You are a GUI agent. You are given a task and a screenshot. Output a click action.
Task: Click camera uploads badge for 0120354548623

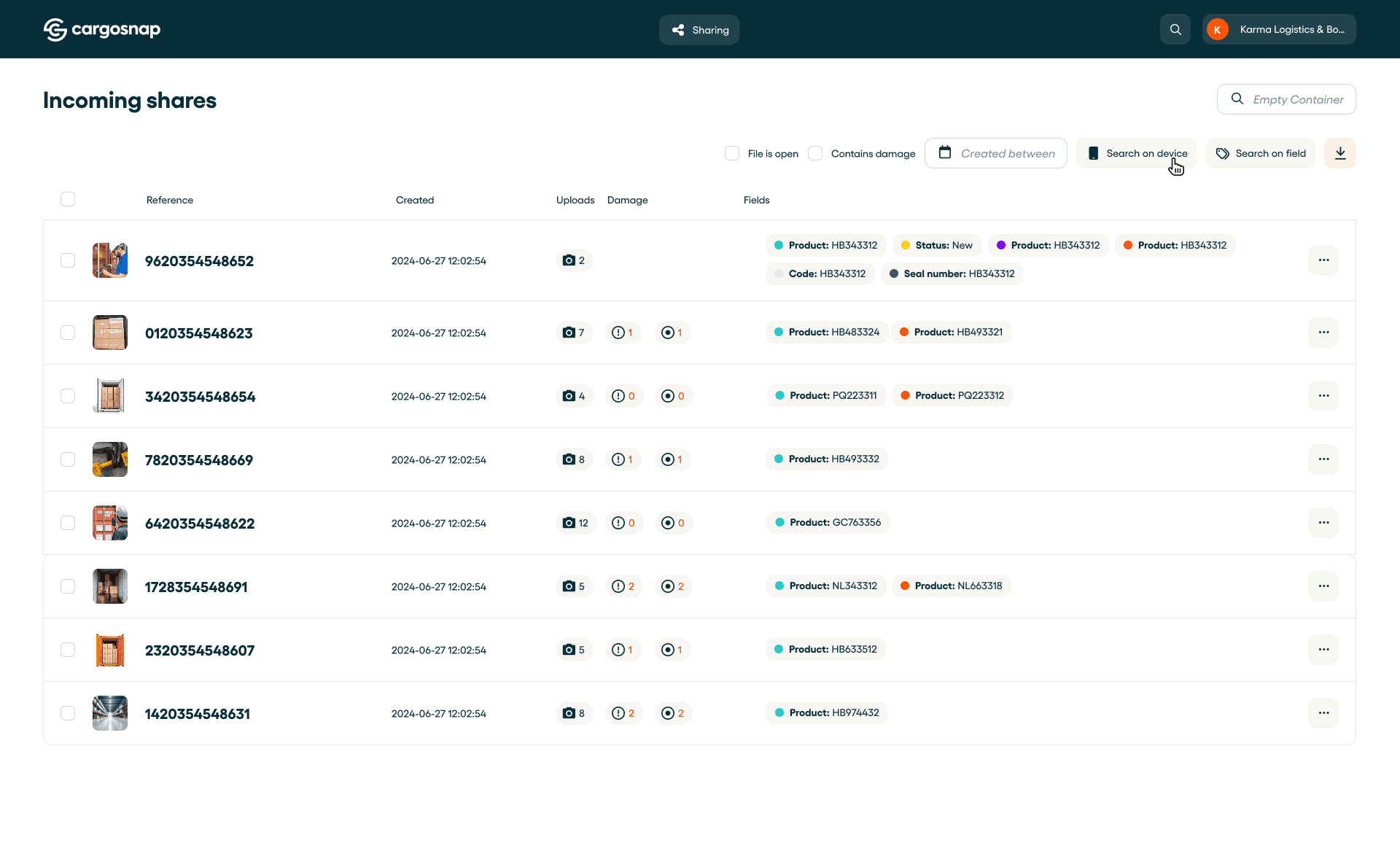coord(574,333)
